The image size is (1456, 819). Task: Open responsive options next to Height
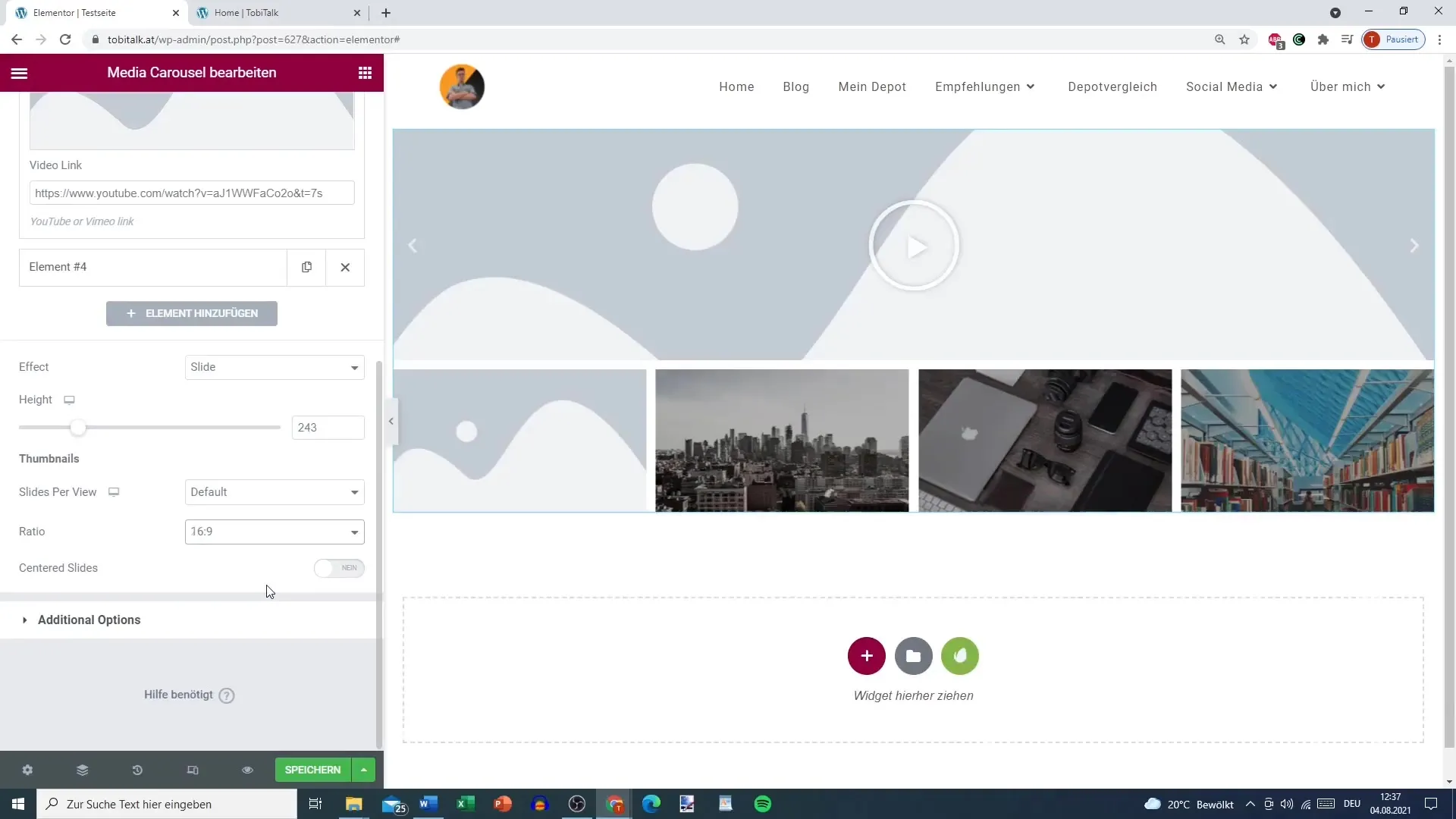tap(69, 400)
